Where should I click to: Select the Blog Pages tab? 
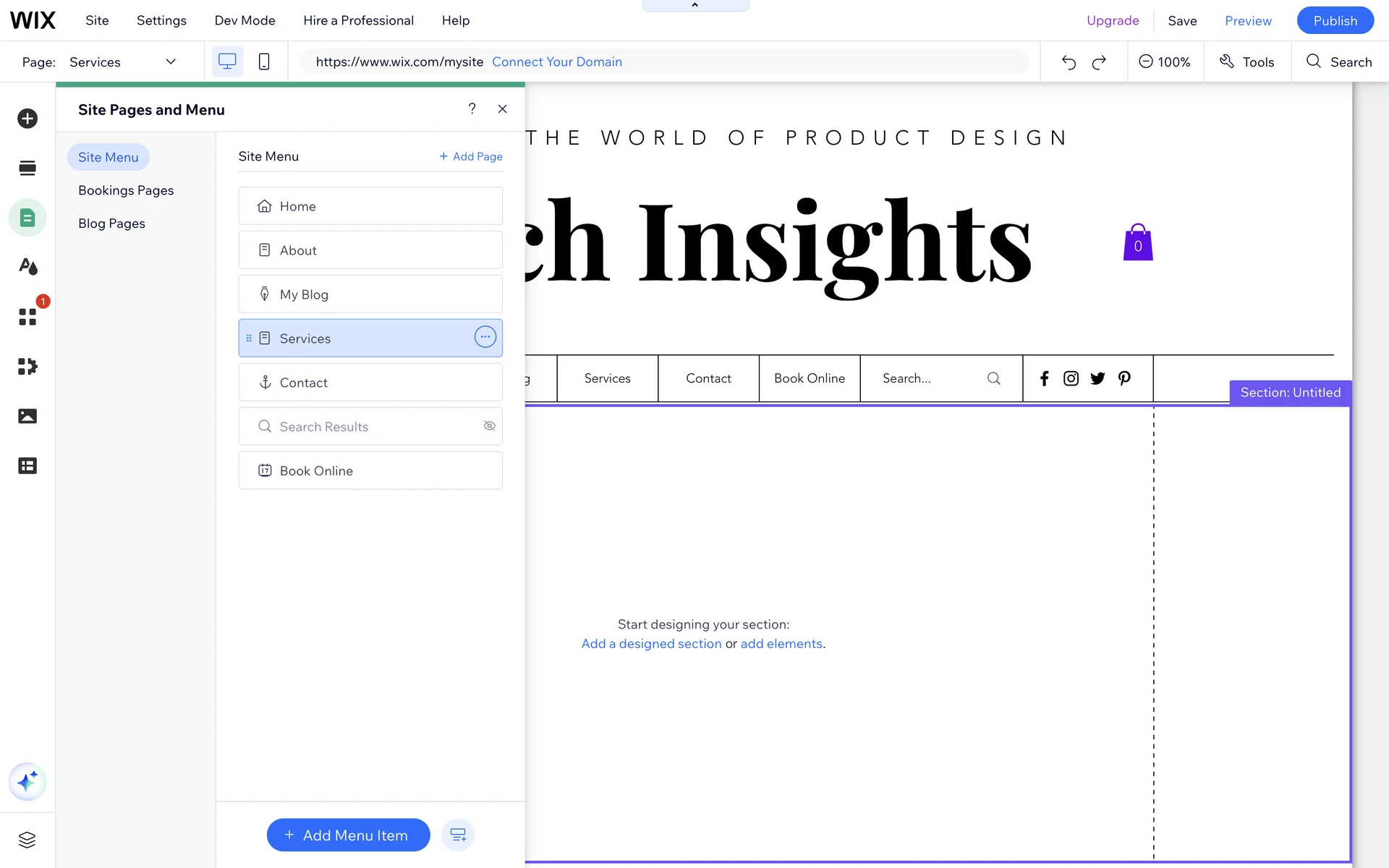point(111,224)
